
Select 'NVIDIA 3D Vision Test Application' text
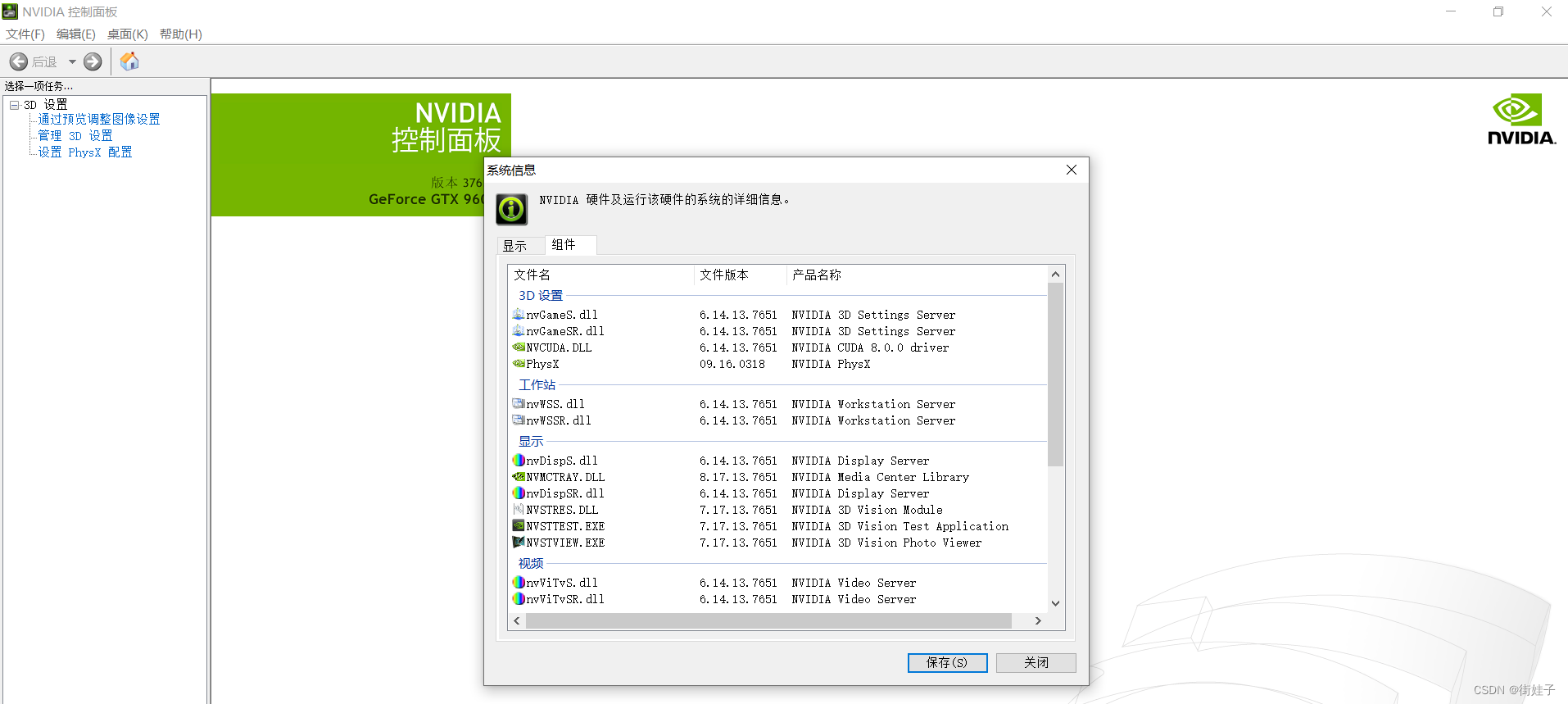click(x=900, y=527)
